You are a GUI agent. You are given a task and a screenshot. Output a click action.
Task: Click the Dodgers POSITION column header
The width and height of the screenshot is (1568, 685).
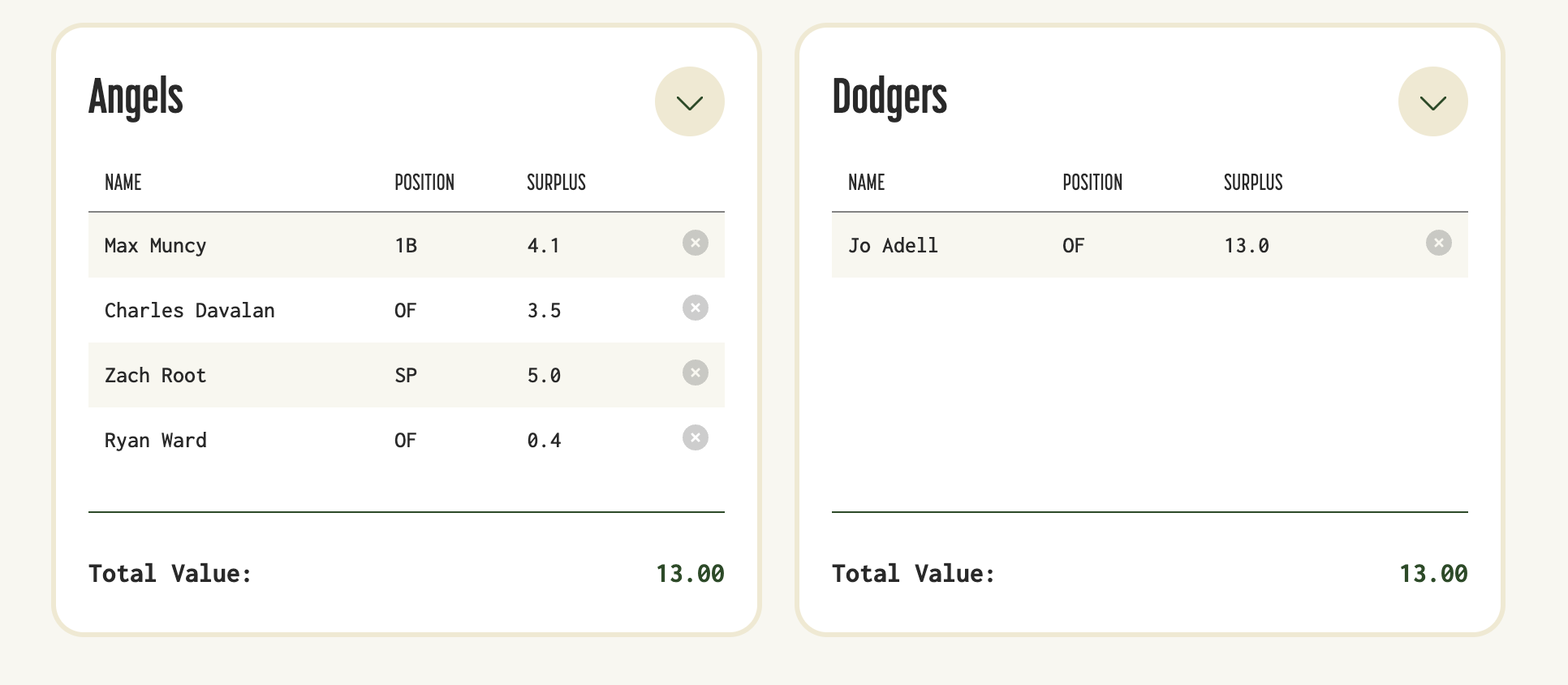pos(1092,183)
